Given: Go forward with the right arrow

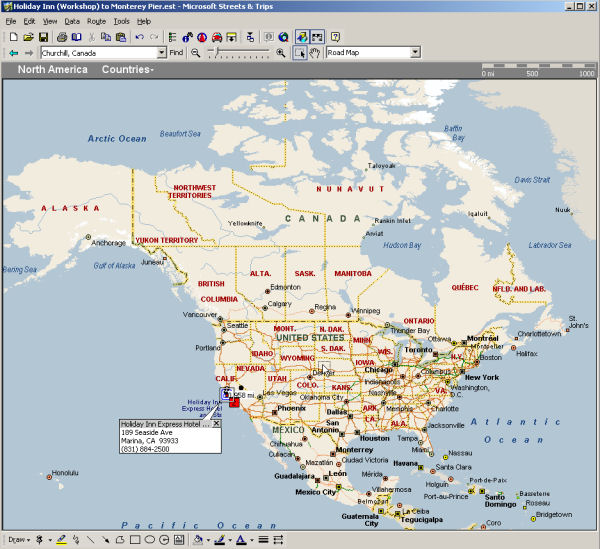Looking at the screenshot, I should tap(29, 53).
